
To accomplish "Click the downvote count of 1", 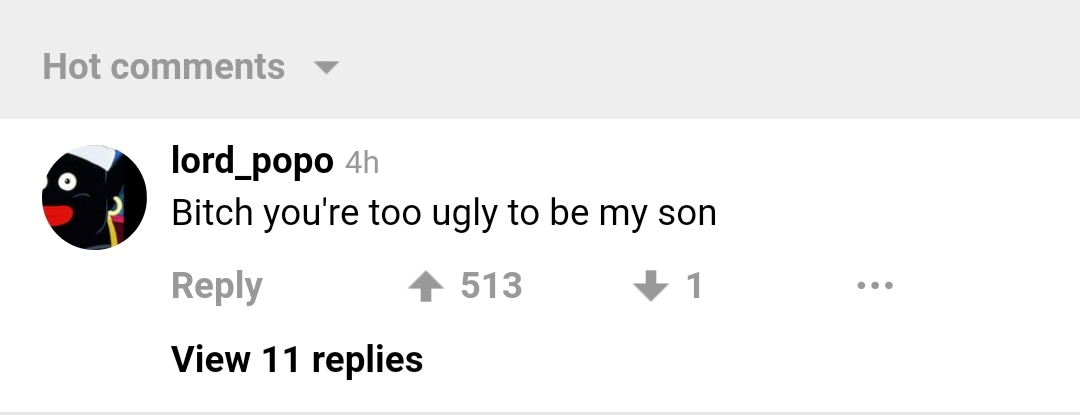I will pos(694,287).
